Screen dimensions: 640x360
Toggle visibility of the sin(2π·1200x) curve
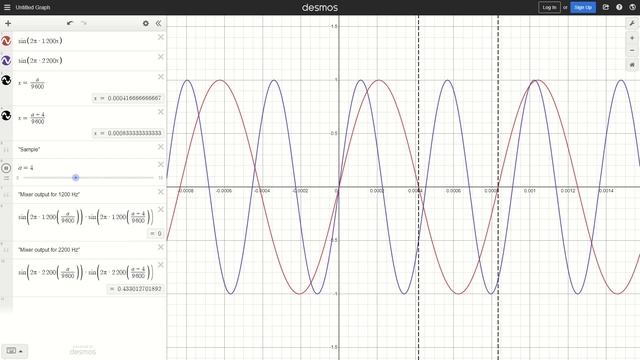coord(6,41)
